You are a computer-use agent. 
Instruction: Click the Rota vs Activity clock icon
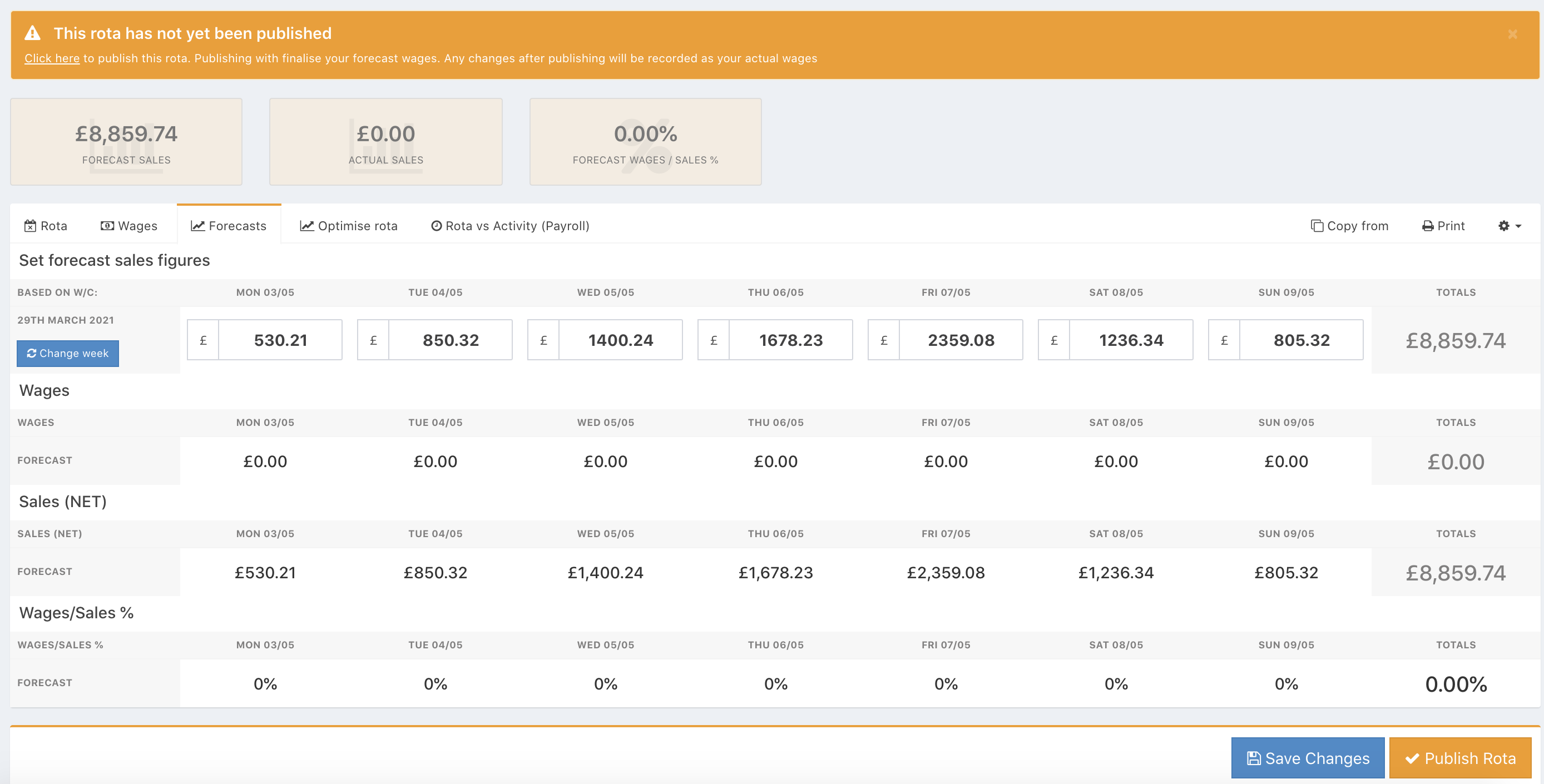click(x=437, y=226)
